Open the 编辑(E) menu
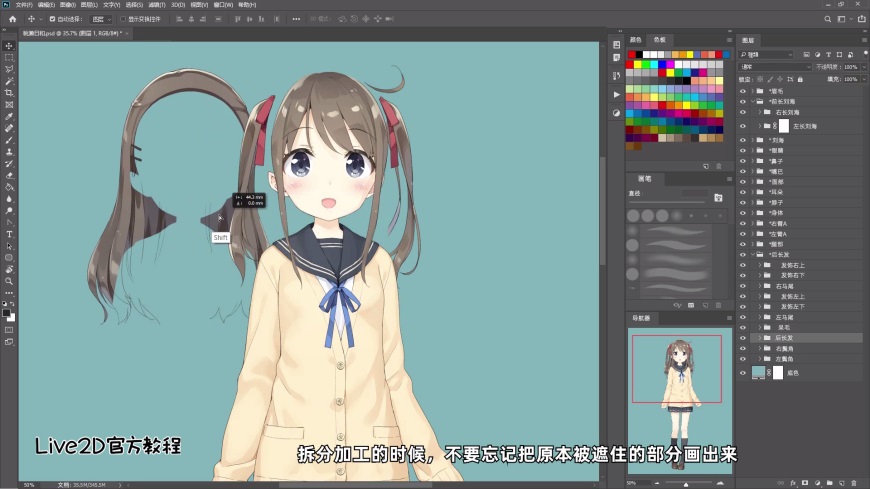Screen dimensions: 870x489 [x=46, y=4]
